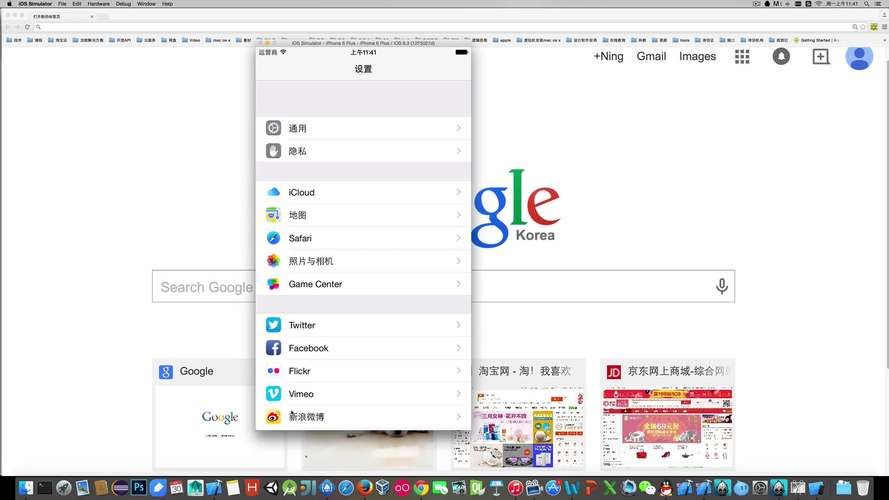
Task: Open the Facebook icon in settings
Action: pos(273,348)
